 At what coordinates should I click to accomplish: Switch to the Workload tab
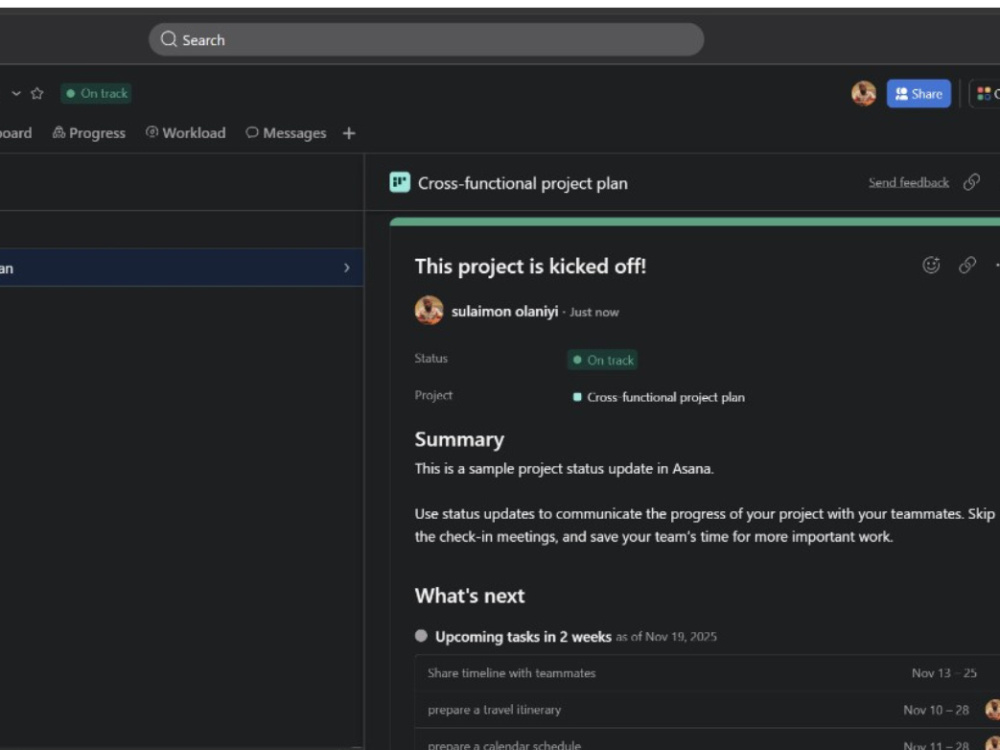point(186,133)
